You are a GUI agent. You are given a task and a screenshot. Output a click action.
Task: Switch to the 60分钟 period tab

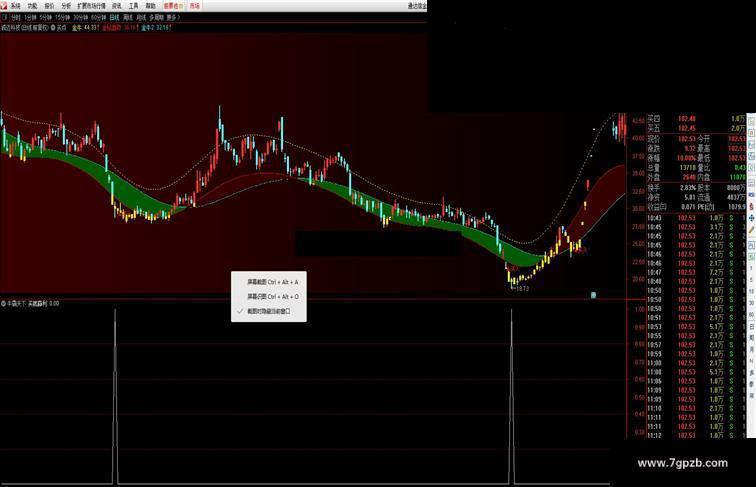[x=98, y=17]
